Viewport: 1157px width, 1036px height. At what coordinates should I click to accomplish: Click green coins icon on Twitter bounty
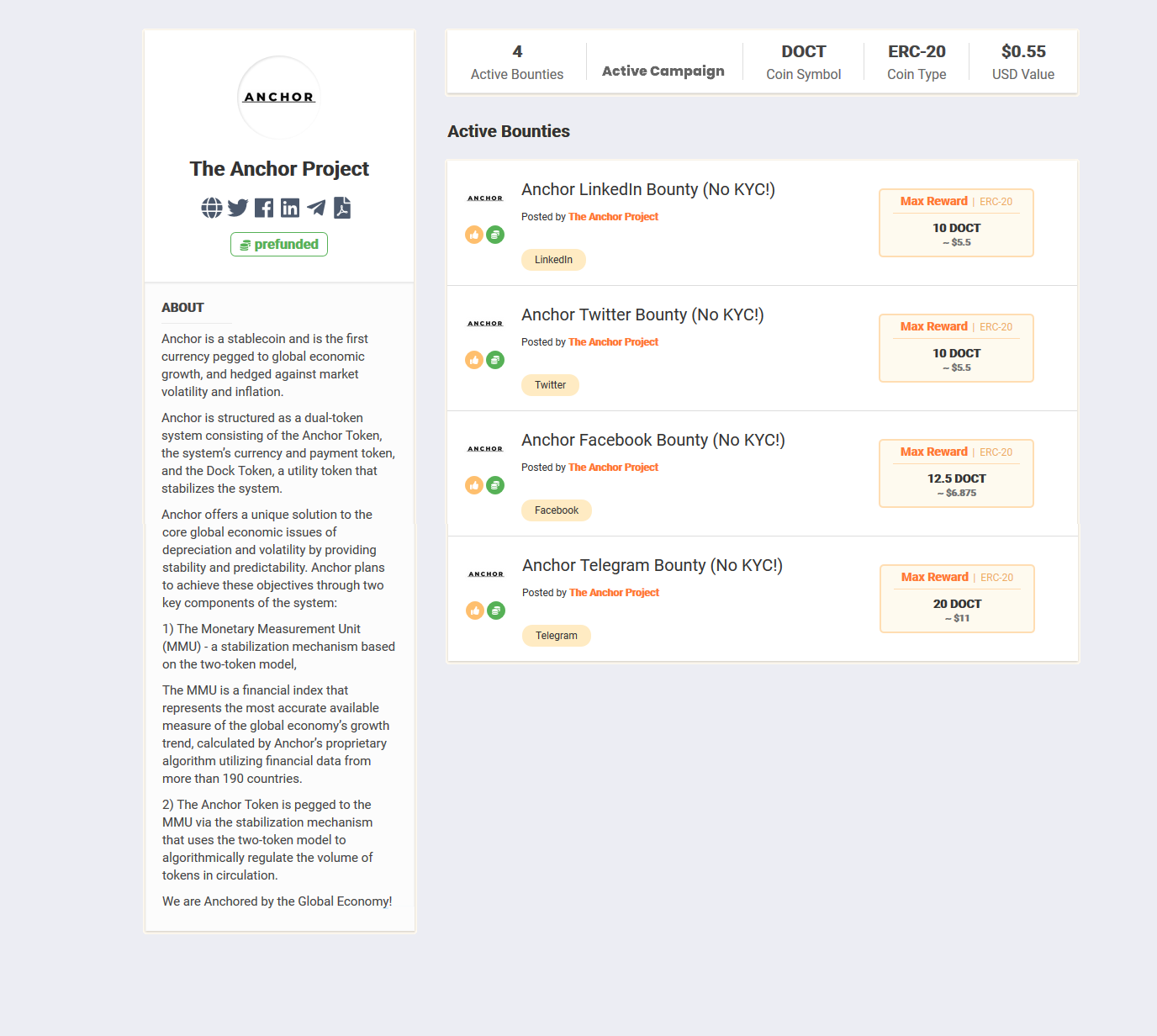[495, 360]
